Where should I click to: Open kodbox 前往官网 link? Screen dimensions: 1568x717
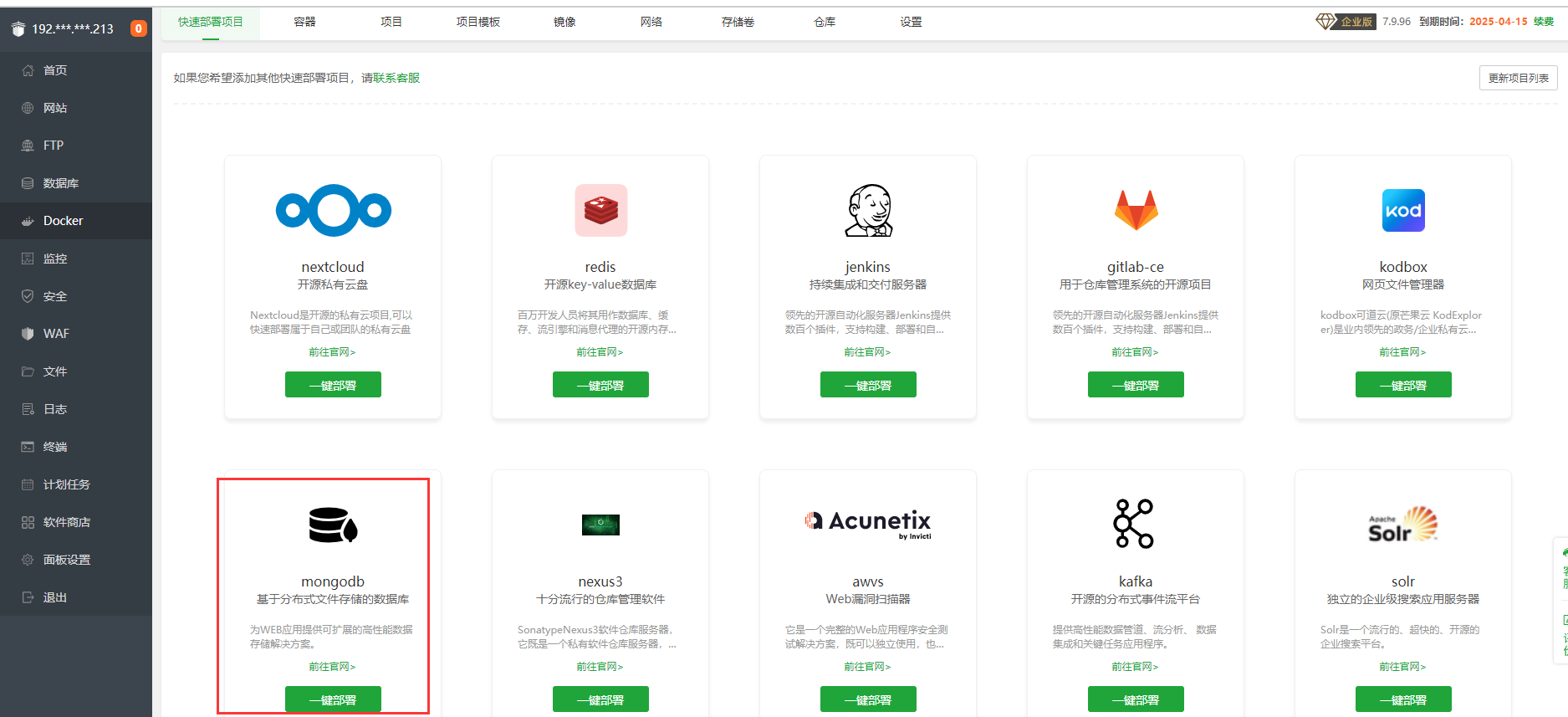(x=1402, y=352)
